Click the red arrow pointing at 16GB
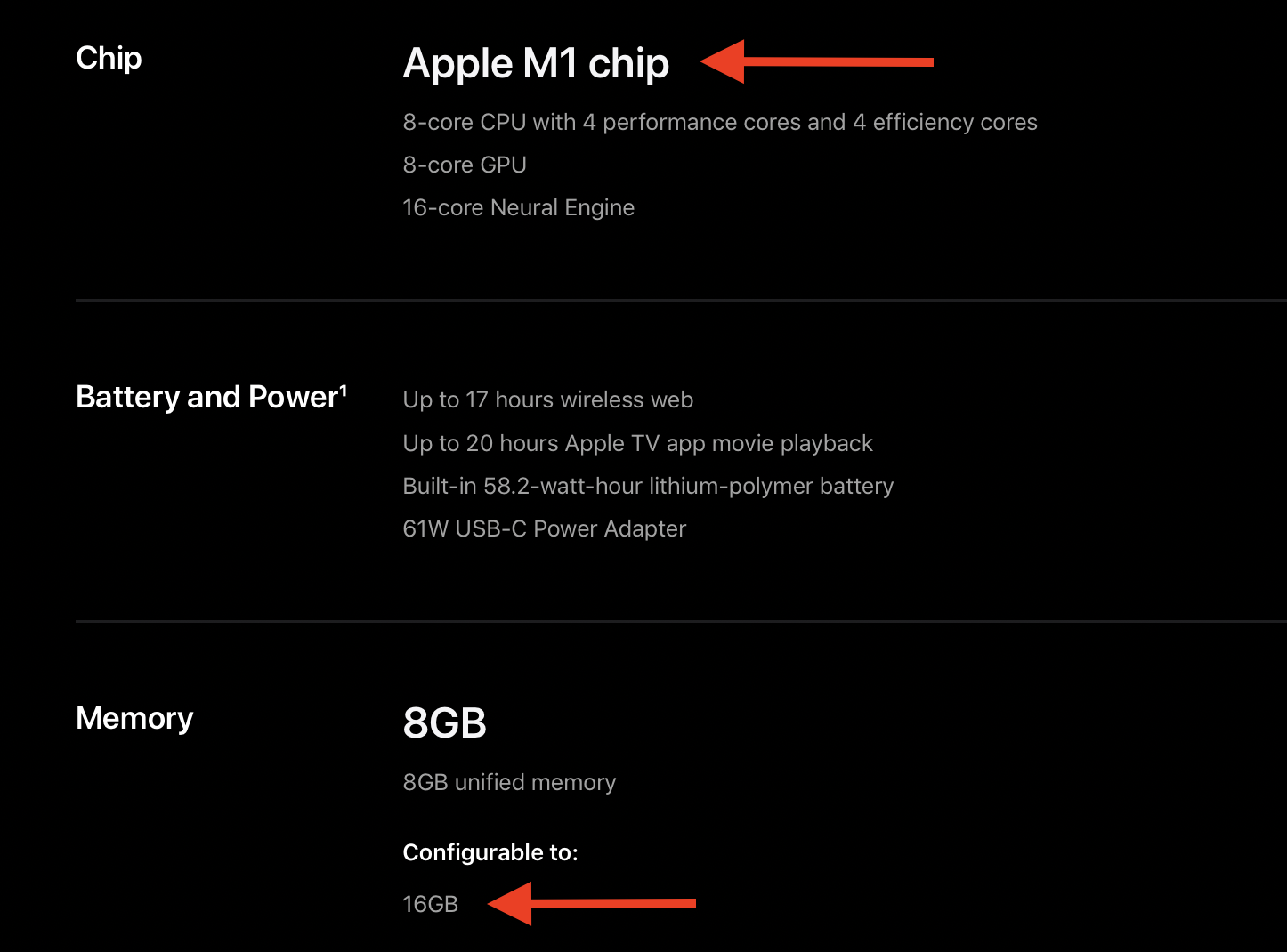 tap(591, 904)
